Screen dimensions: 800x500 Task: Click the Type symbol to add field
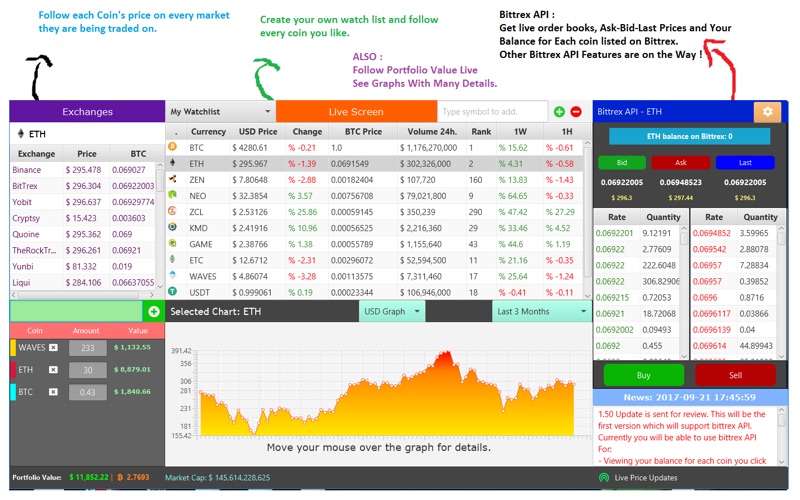492,112
